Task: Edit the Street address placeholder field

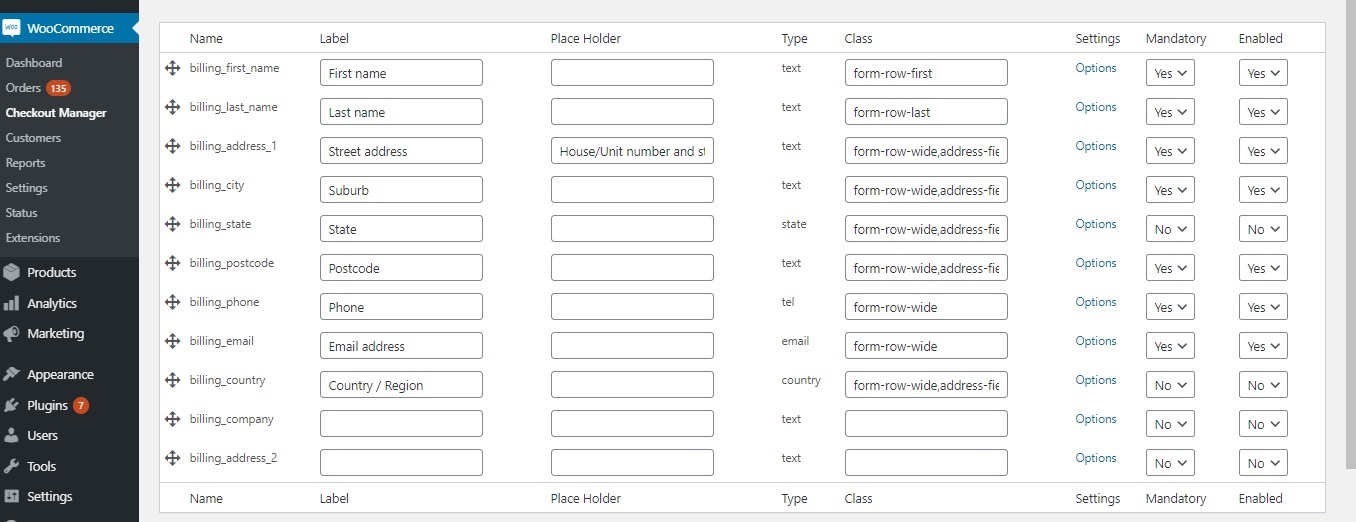Action: (632, 151)
